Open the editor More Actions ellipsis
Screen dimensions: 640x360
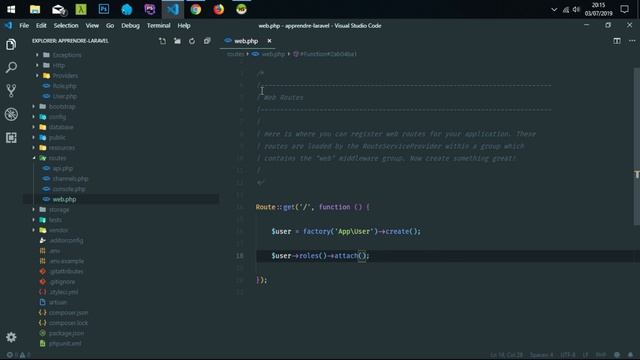click(632, 41)
